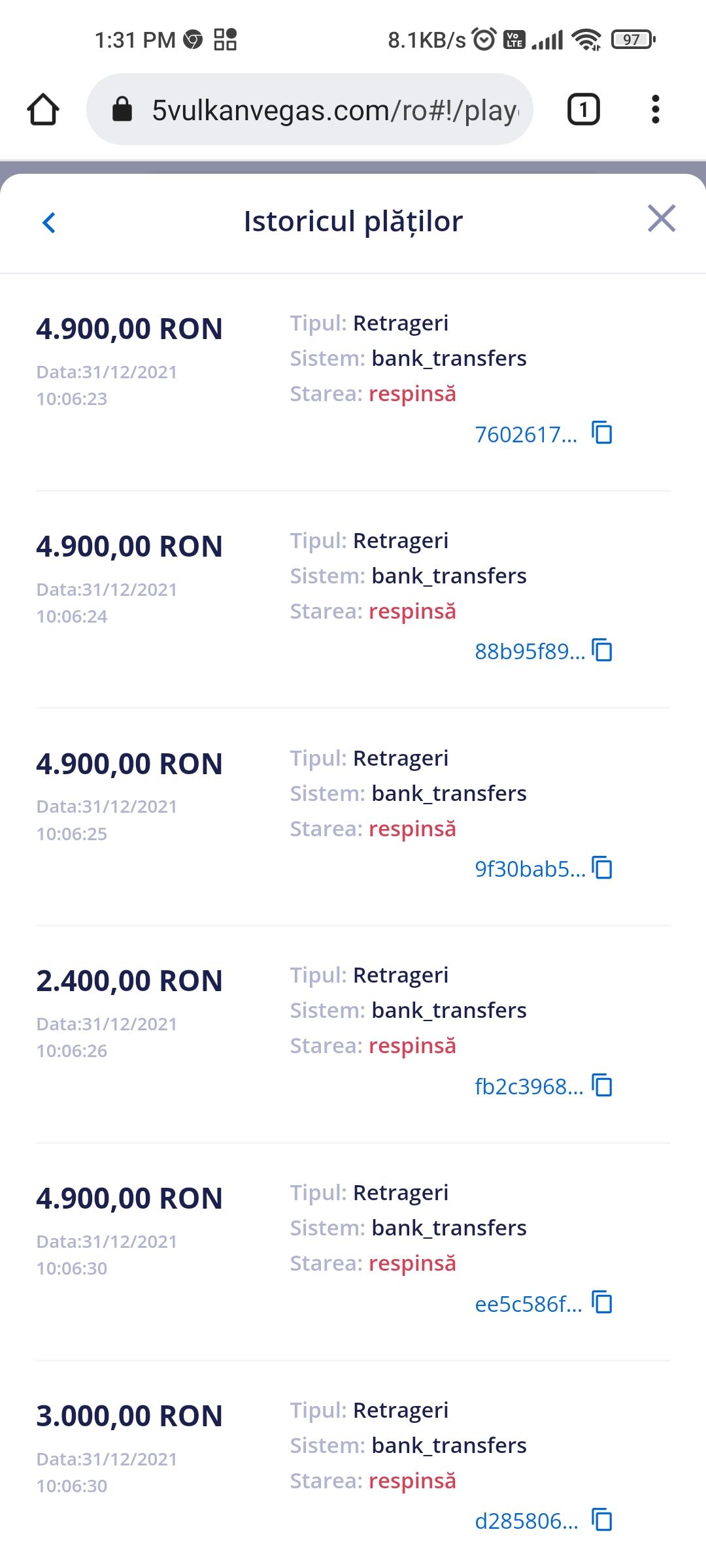Copy transaction ID d285806

(602, 1520)
